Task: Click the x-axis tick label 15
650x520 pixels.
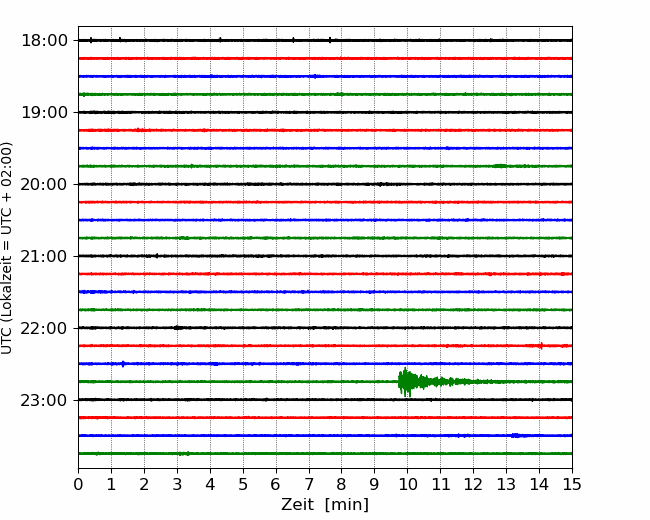Action: coord(572,484)
